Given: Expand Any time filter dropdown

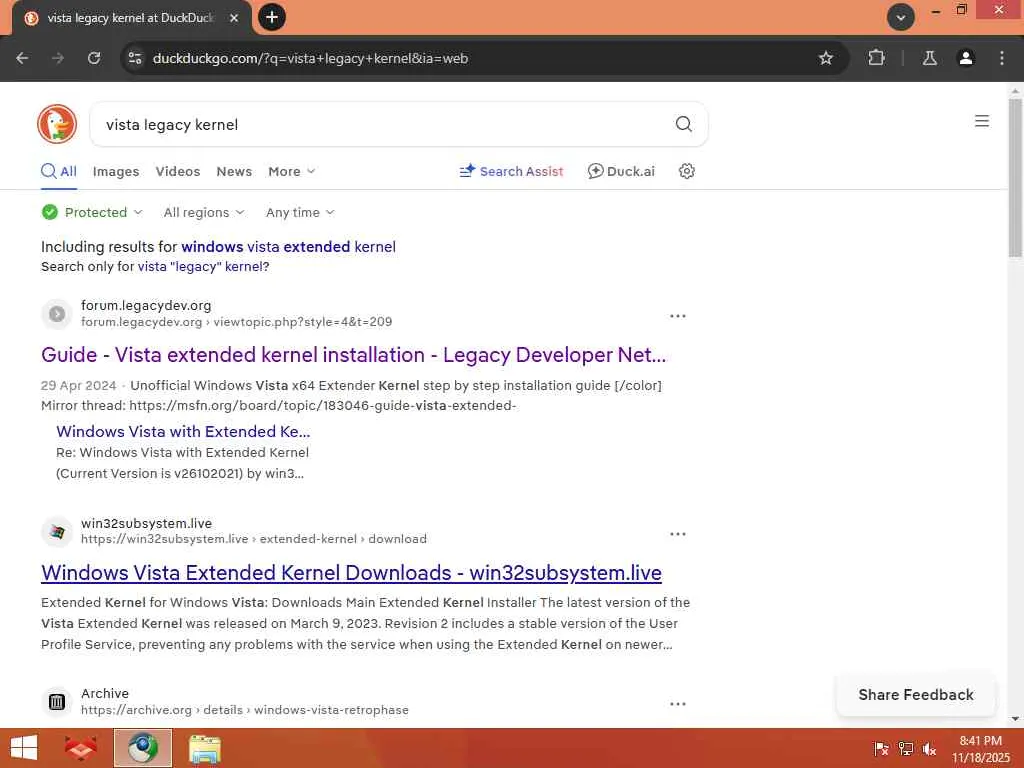Looking at the screenshot, I should click(x=300, y=212).
